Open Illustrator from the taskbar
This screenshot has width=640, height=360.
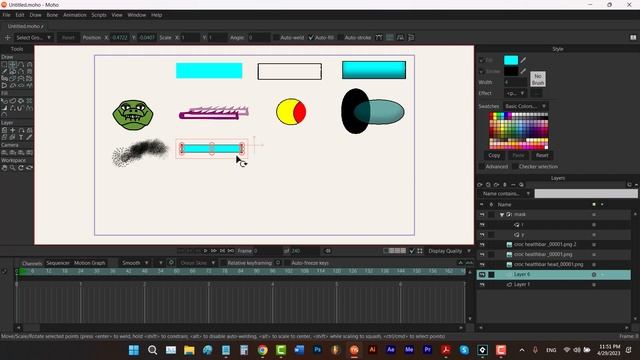click(x=372, y=350)
